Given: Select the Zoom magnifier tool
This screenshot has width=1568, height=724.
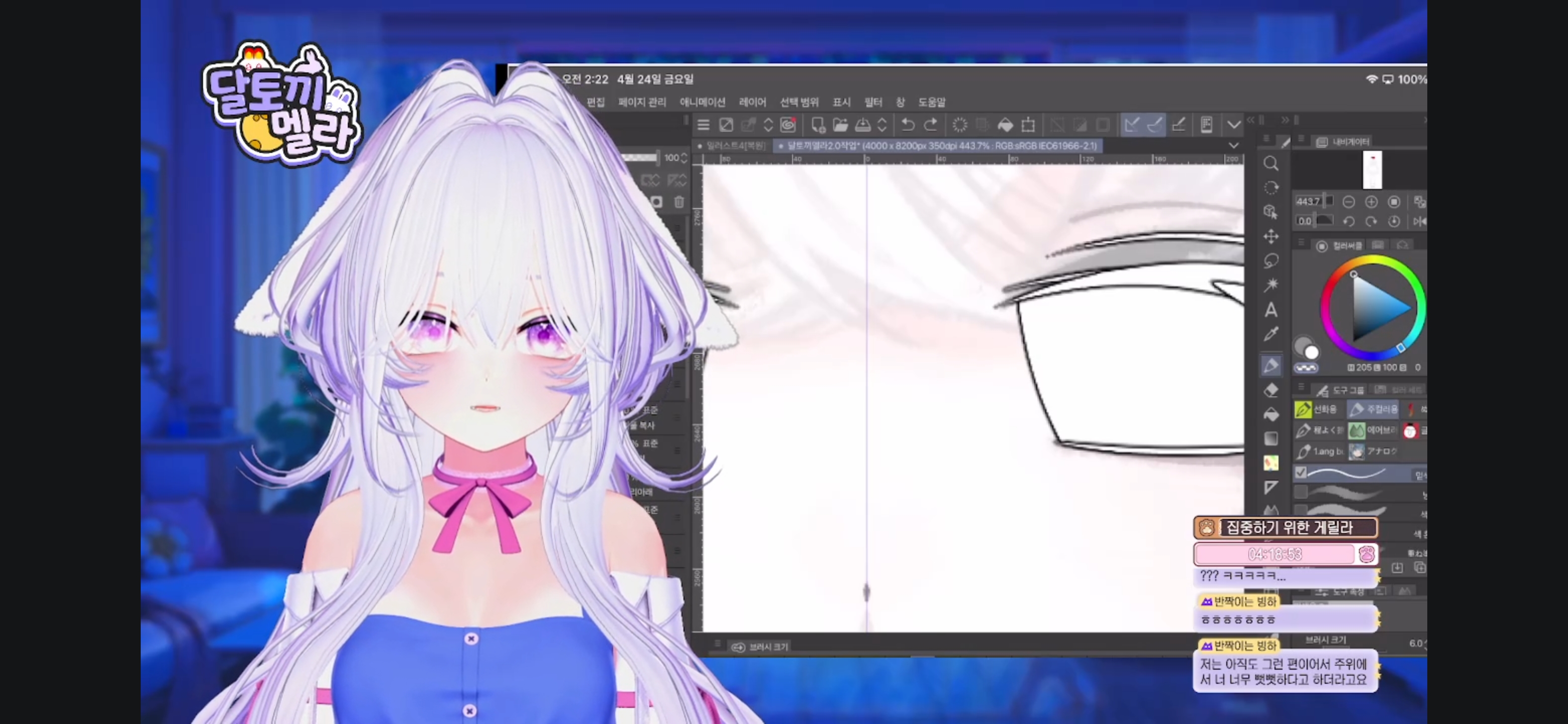Looking at the screenshot, I should coord(1270,163).
